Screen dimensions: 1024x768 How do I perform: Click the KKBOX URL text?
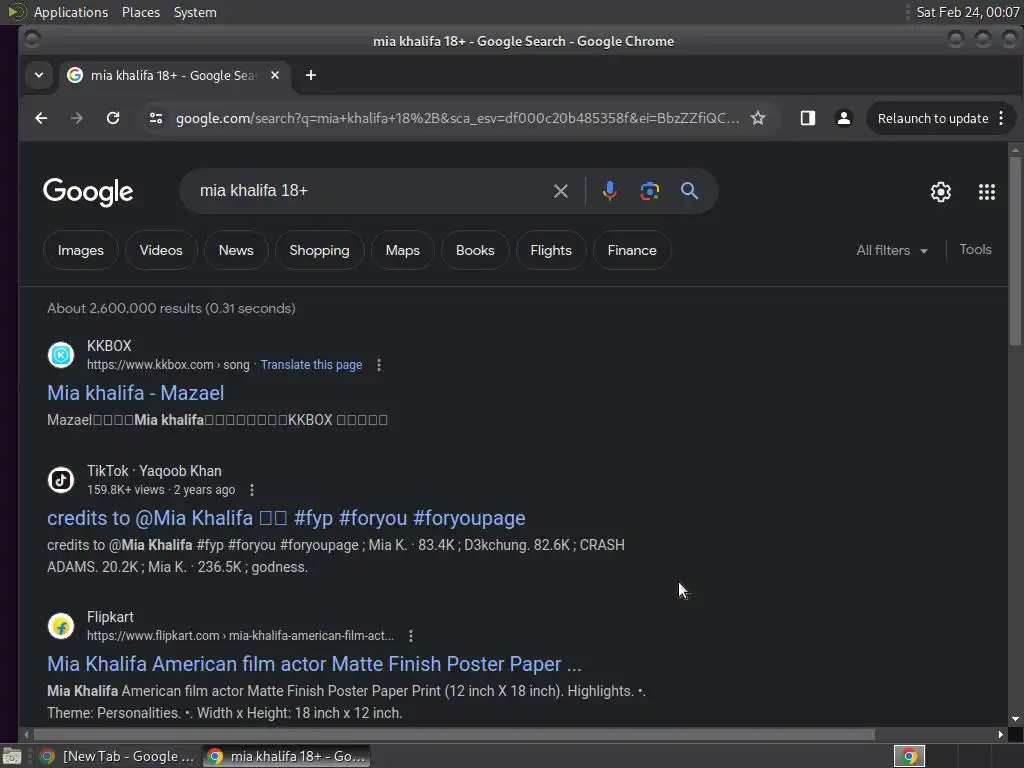[168, 365]
